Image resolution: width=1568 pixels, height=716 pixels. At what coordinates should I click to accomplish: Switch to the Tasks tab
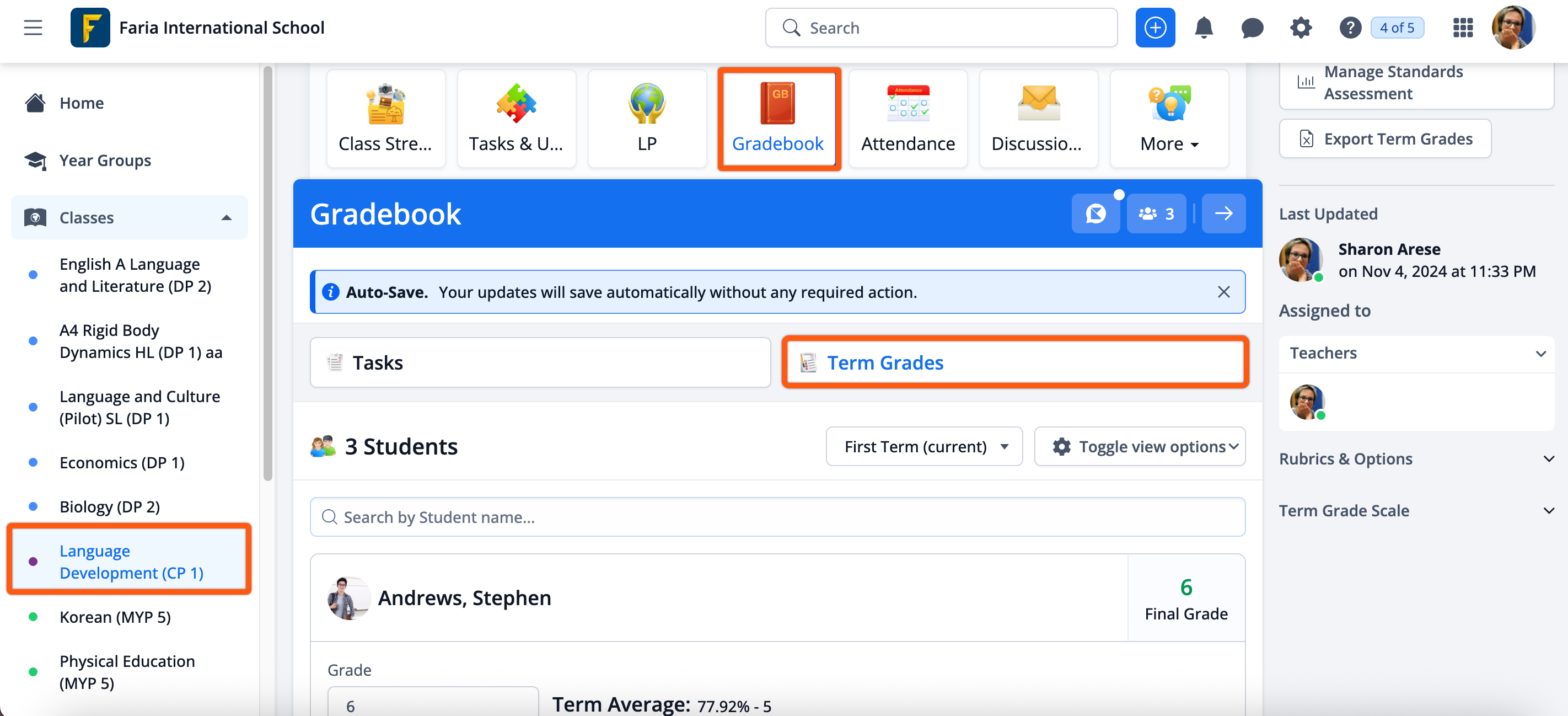(539, 363)
